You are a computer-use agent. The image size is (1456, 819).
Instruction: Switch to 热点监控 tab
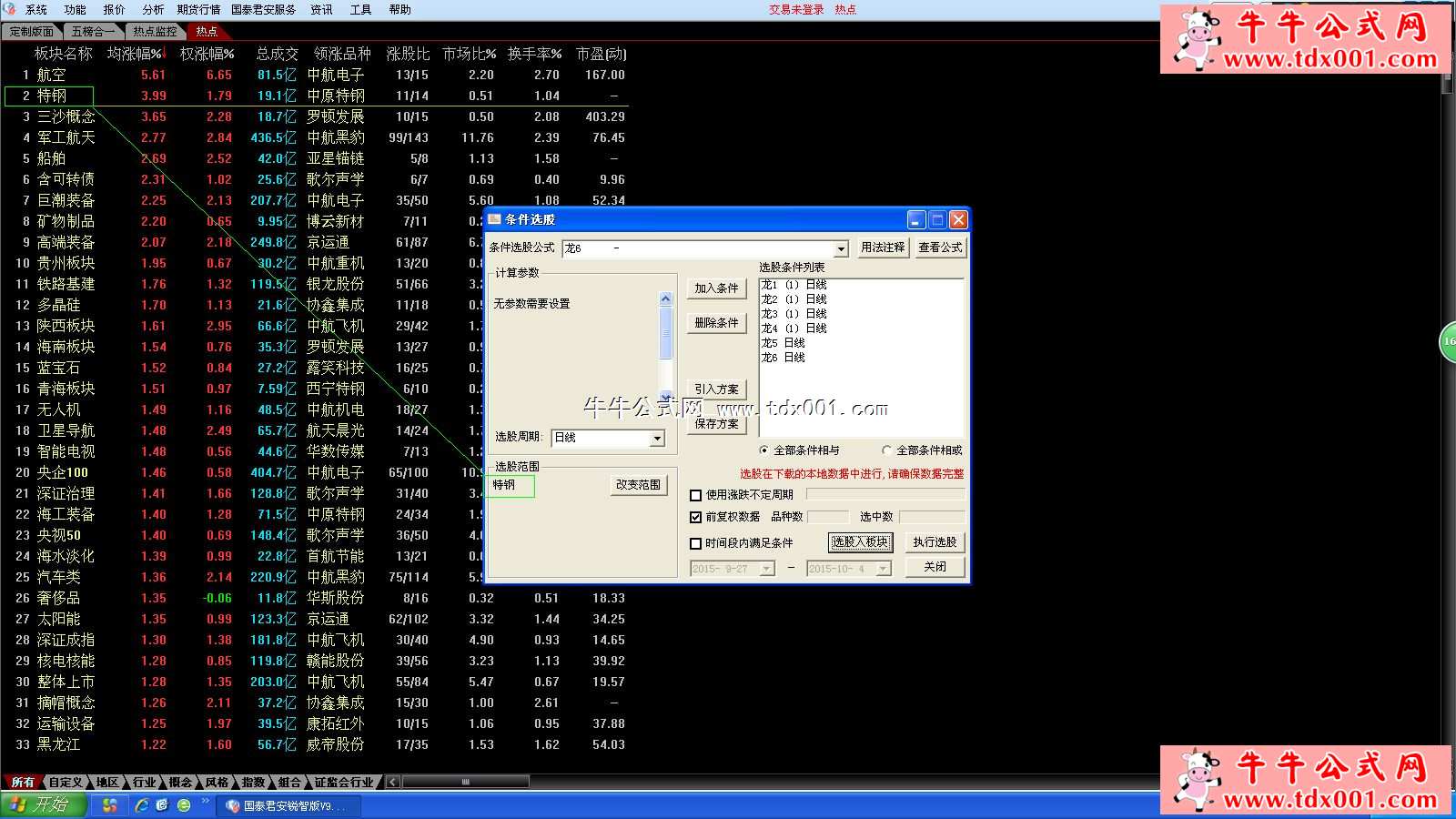tap(155, 32)
